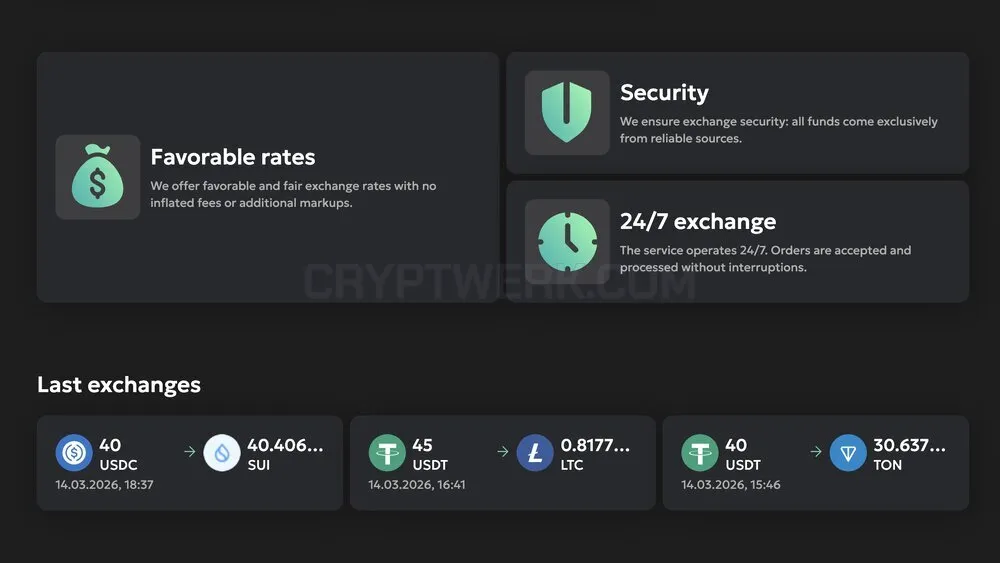
Task: Click the 14.03.2026, 18:37 timestamp
Action: pos(105,485)
